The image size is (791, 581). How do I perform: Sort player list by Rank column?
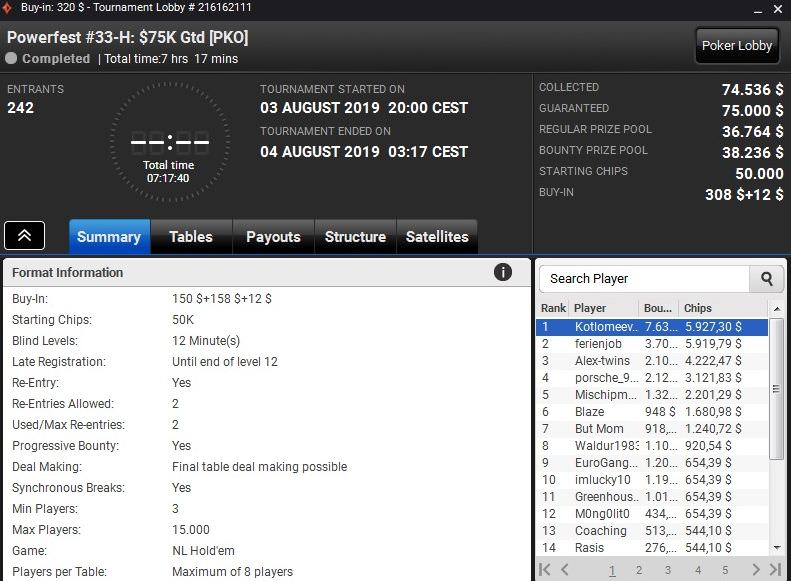coord(553,308)
